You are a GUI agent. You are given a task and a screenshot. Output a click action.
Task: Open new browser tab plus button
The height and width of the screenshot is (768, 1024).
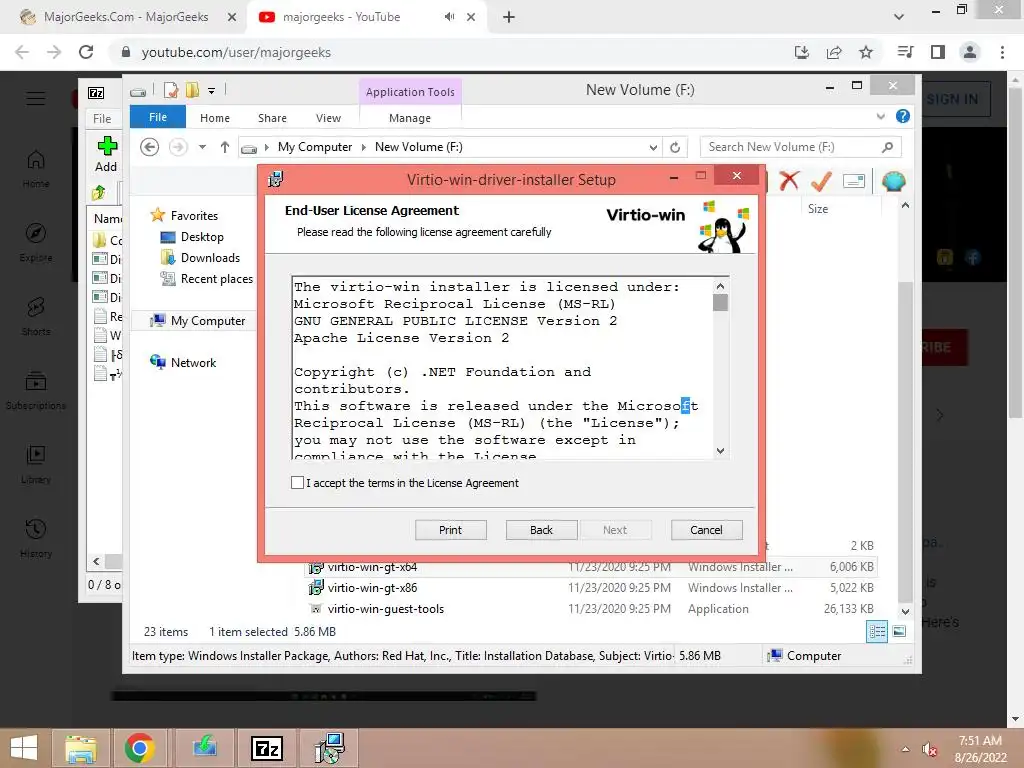coord(509,18)
